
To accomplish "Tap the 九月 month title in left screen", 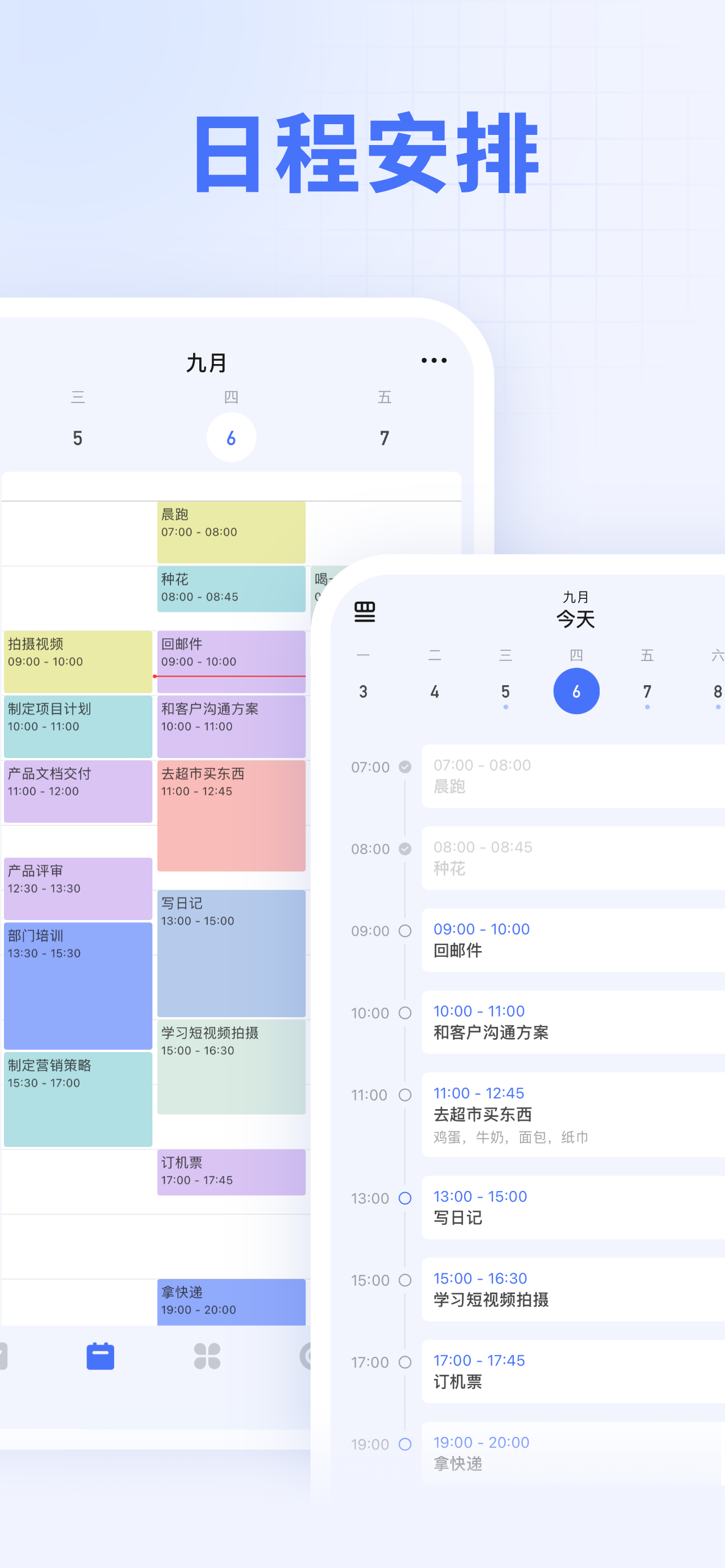I will pos(206,363).
